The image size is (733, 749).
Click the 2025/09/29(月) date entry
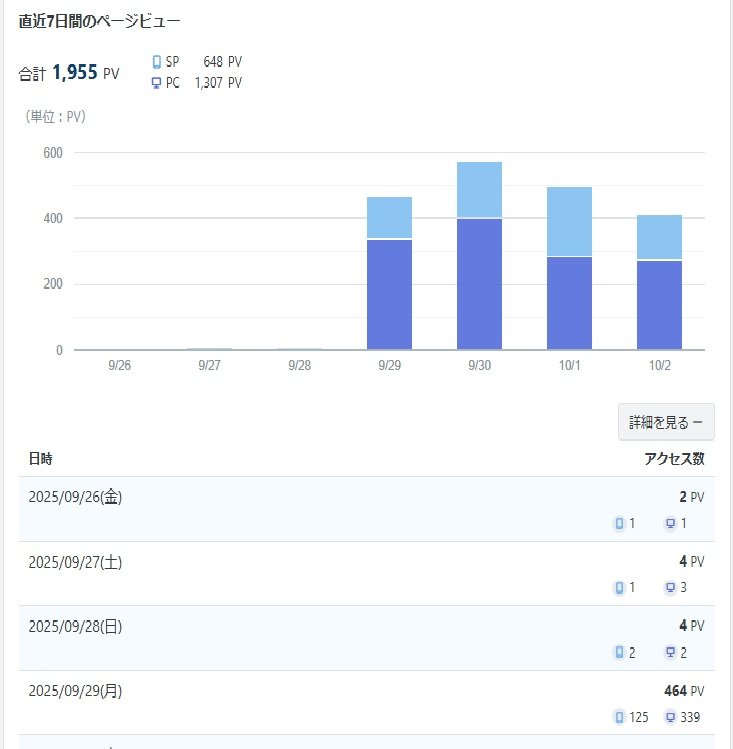pos(76,691)
